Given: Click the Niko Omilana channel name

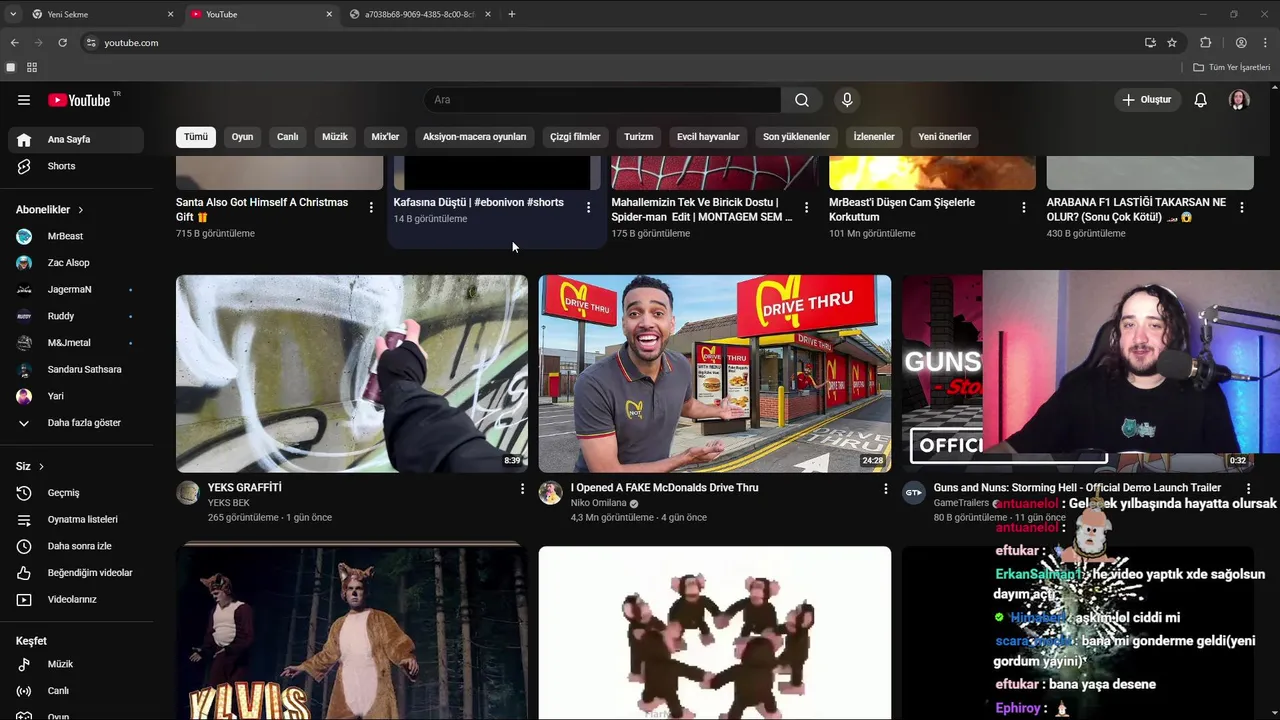Looking at the screenshot, I should coord(598,503).
